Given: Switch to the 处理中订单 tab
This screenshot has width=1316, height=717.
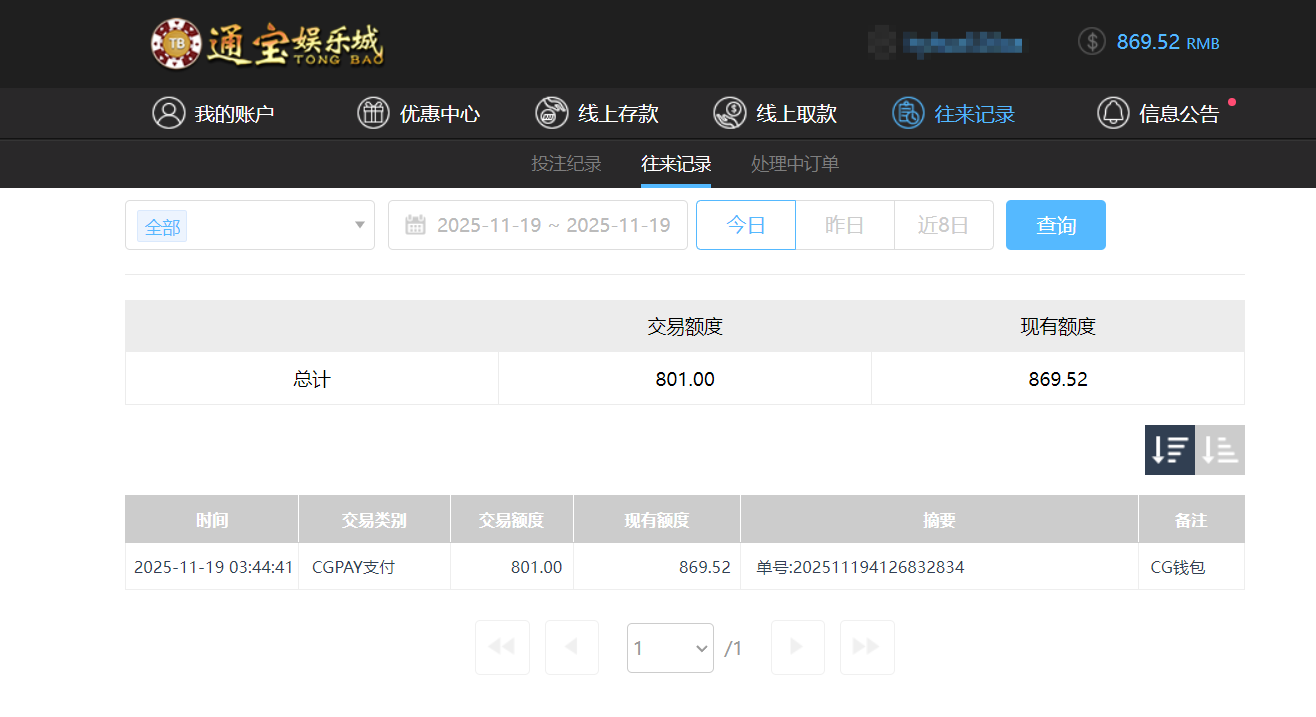Looking at the screenshot, I should [794, 163].
